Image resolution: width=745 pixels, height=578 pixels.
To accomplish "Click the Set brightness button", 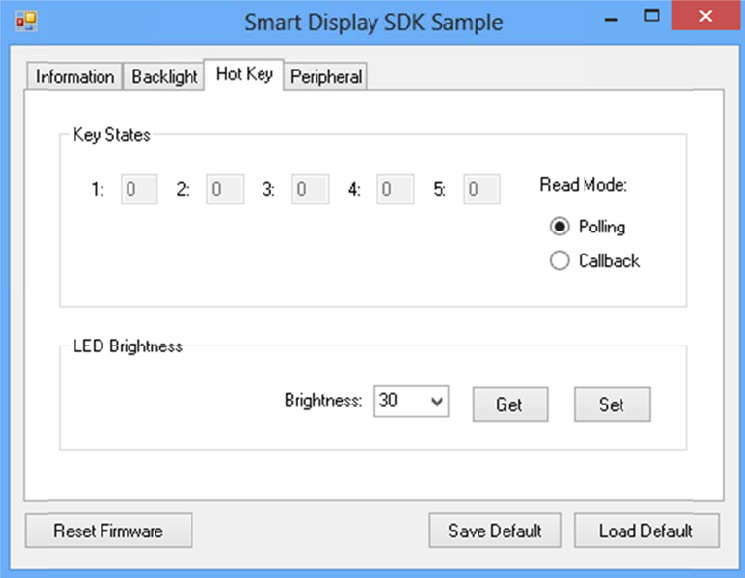I will pyautogui.click(x=612, y=404).
